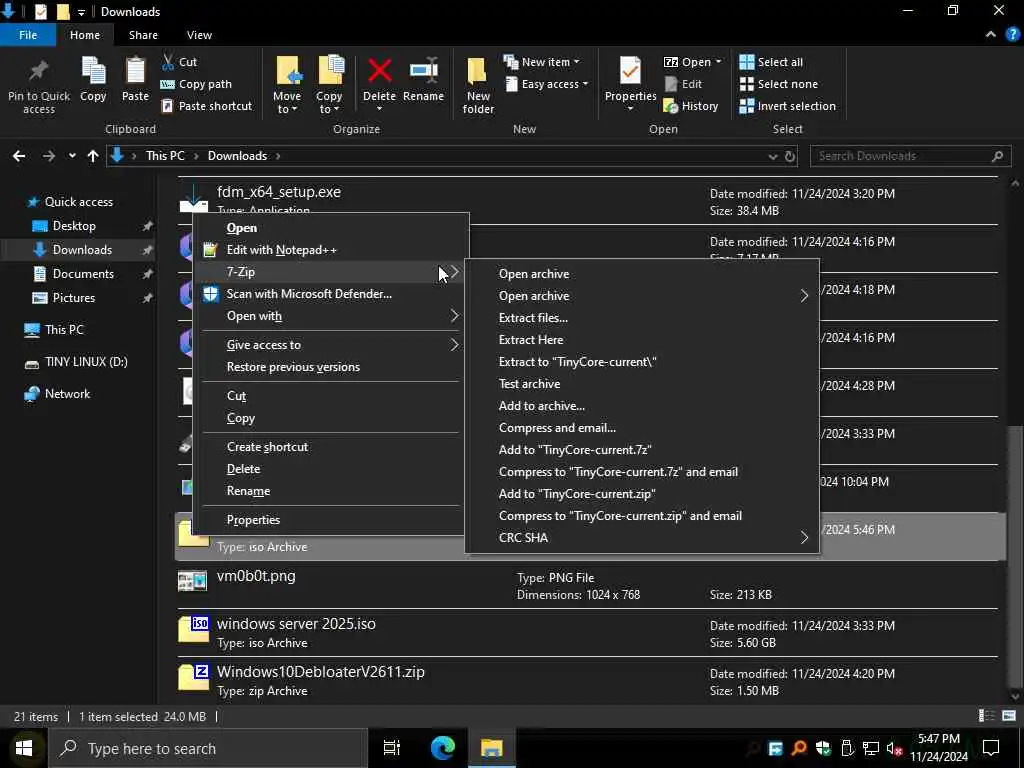The height and width of the screenshot is (768, 1024).
Task: Click Invert selection in ribbon
Action: (x=787, y=106)
